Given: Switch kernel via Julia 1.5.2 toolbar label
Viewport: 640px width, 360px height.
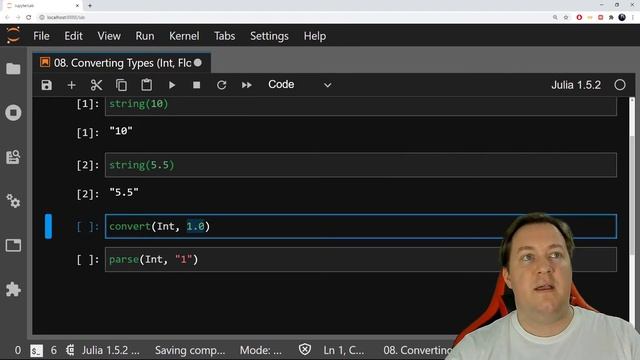Looking at the screenshot, I should click(576, 85).
